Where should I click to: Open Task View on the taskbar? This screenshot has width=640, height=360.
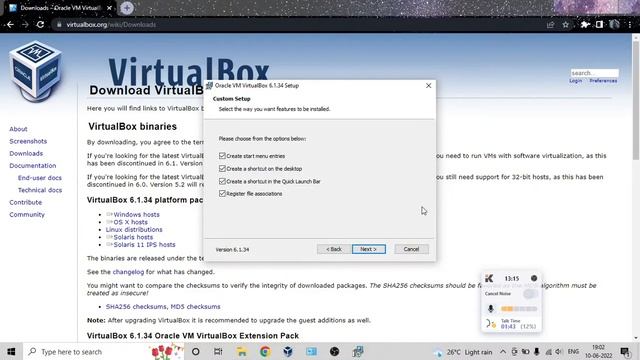pyautogui.click(x=218, y=351)
